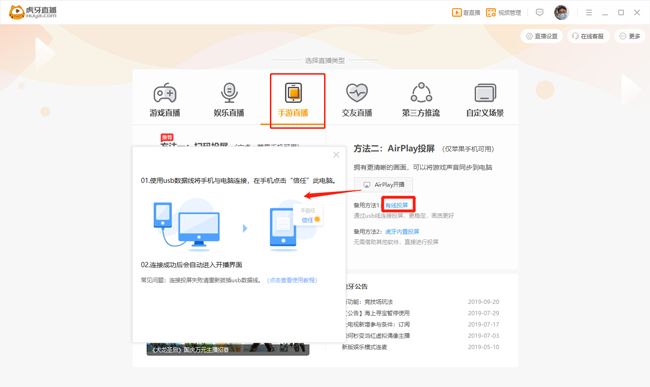Click the 虎牙公告 announcements heading
This screenshot has height=387, width=650.
pos(356,286)
